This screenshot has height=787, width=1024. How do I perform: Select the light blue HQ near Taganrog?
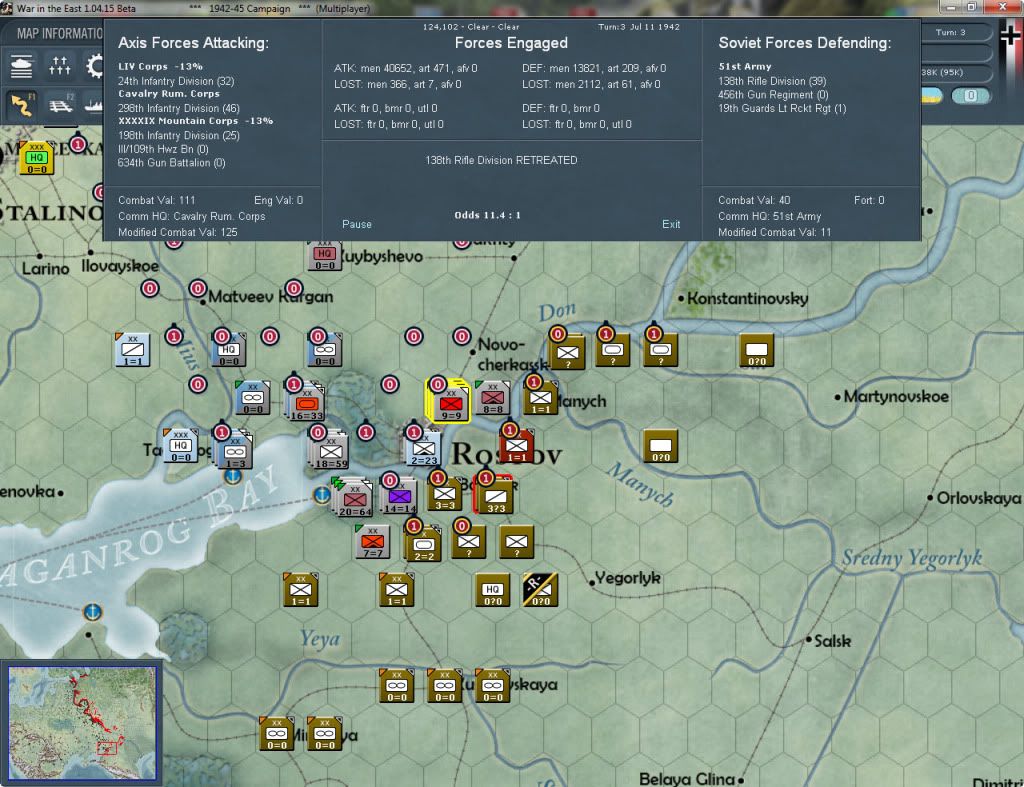tap(180, 445)
